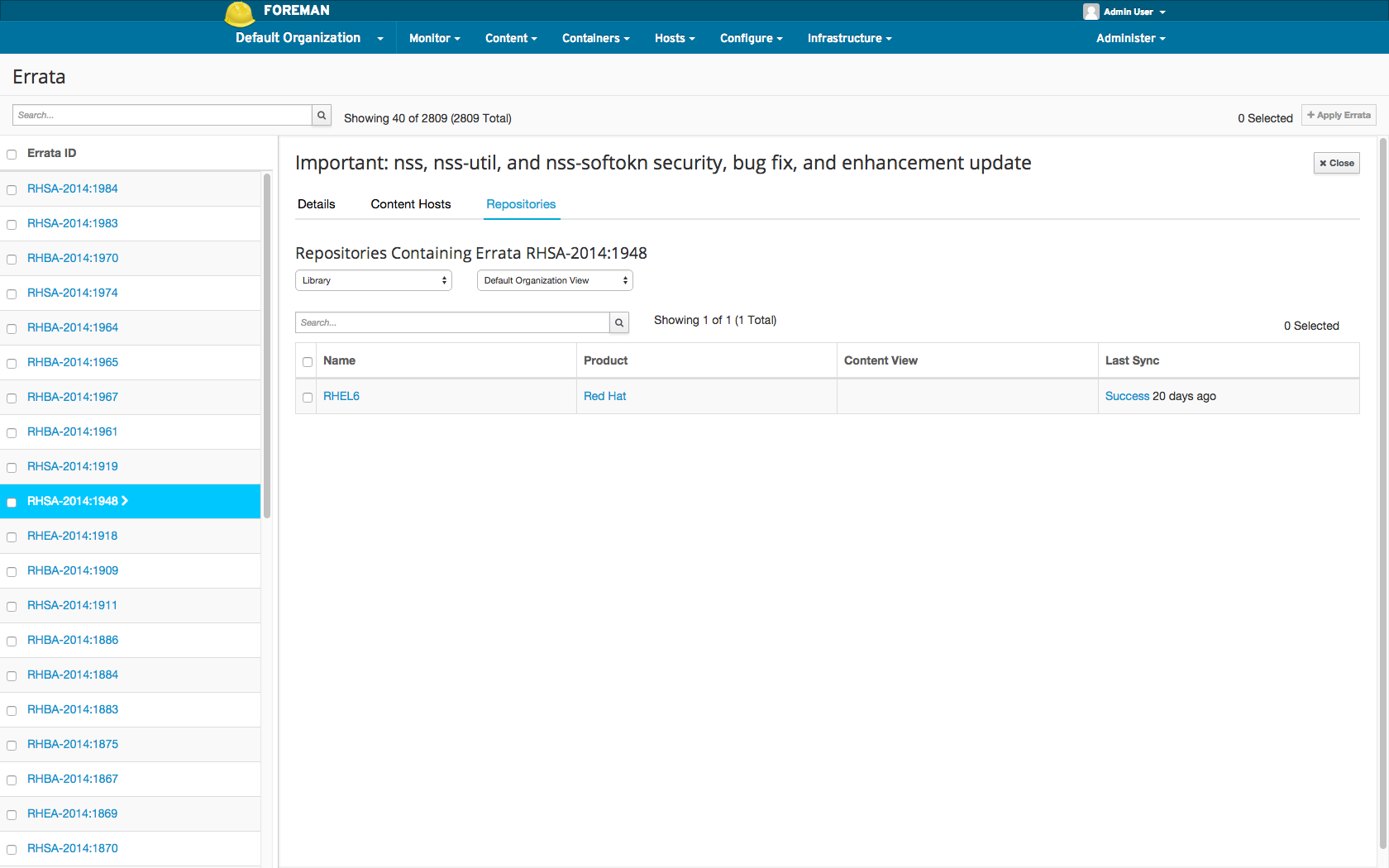Open the Library environment dropdown
This screenshot has height=868, width=1389.
[373, 281]
